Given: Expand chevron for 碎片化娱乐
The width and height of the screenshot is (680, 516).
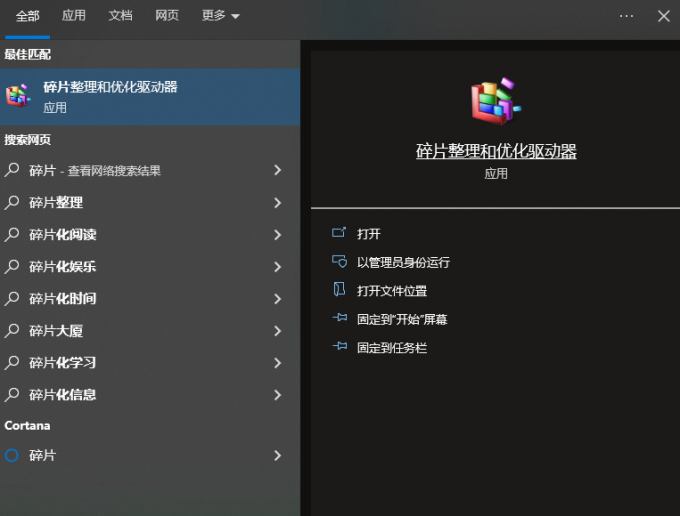Looking at the screenshot, I should click(278, 267).
